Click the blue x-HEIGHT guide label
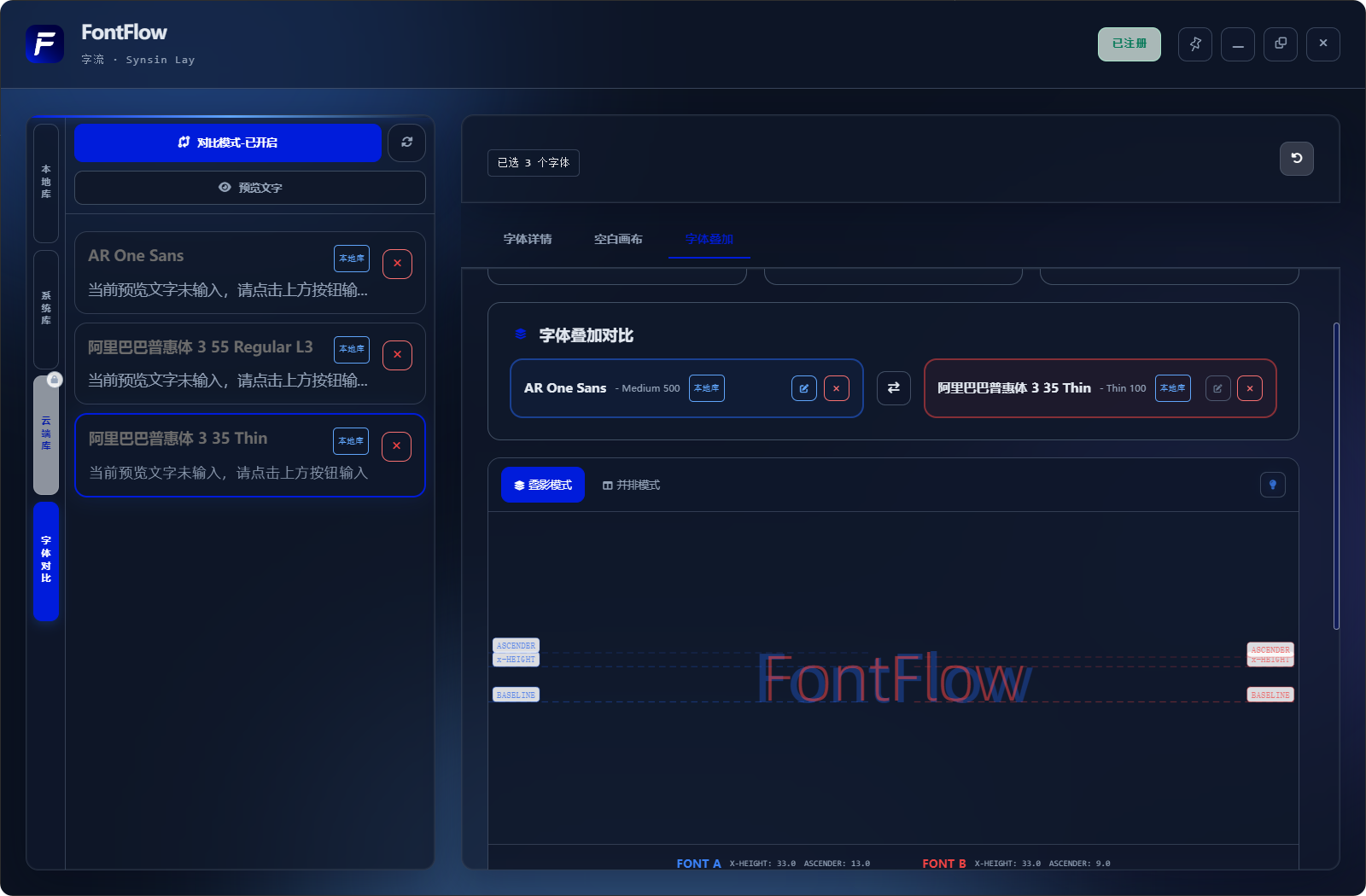Image resolution: width=1366 pixels, height=896 pixels. pyautogui.click(x=516, y=660)
